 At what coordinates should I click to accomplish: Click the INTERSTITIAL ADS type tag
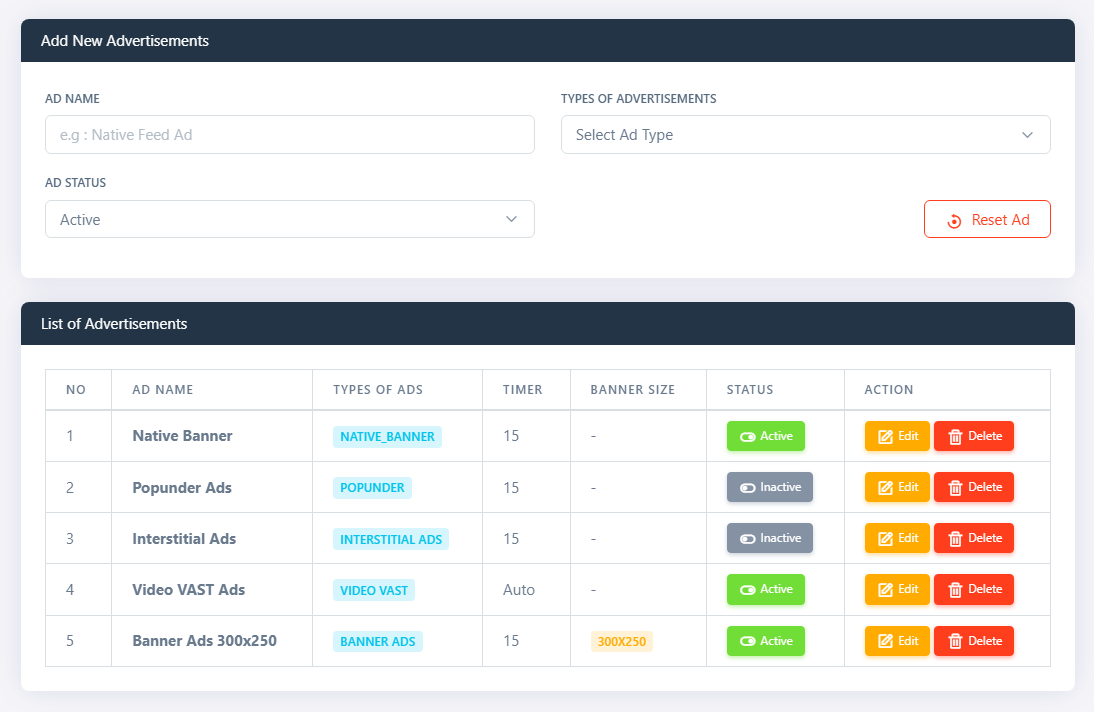[x=391, y=540]
